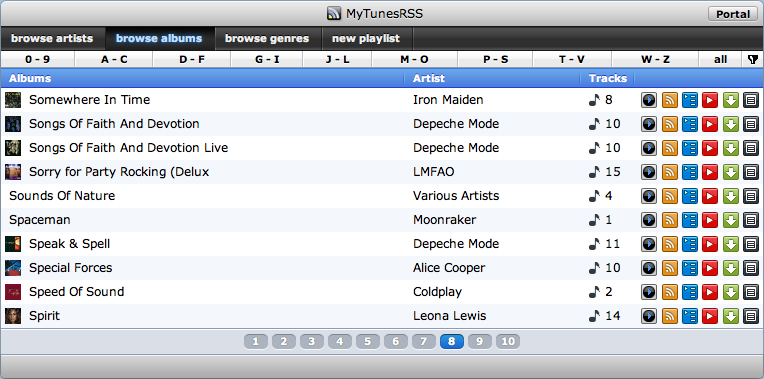Show track list icon for Special Forces
764x379 pixels.
tap(751, 268)
